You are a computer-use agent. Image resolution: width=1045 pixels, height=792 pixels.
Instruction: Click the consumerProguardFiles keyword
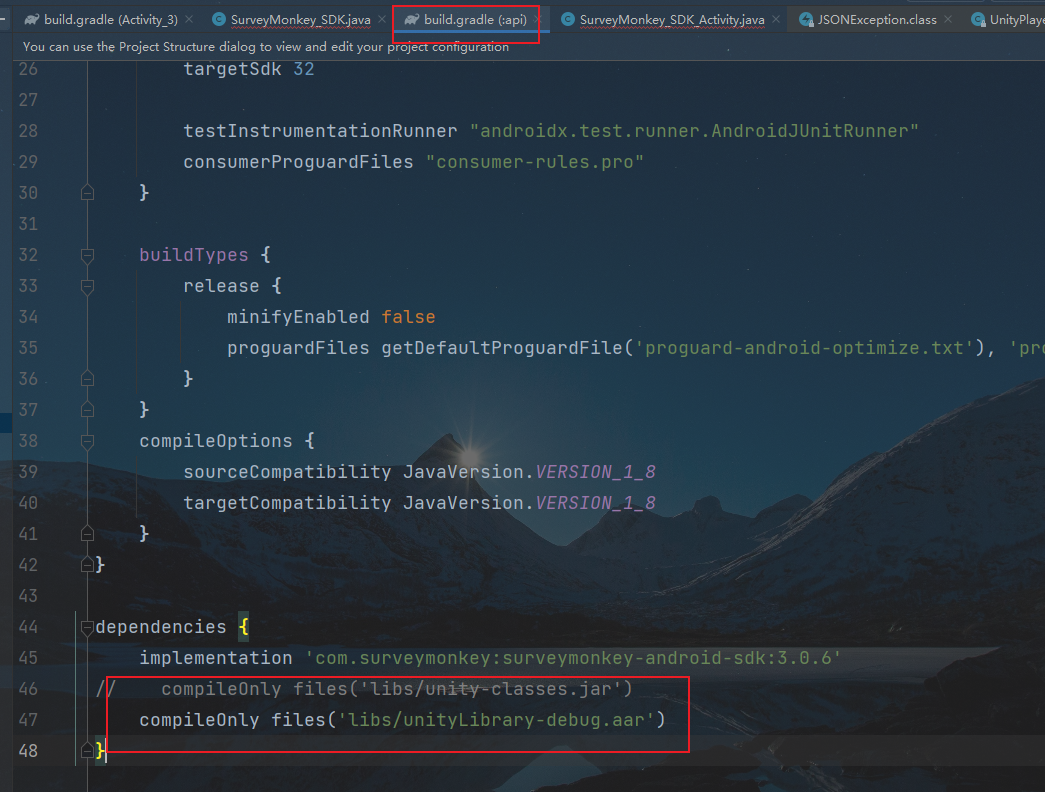tap(298, 162)
